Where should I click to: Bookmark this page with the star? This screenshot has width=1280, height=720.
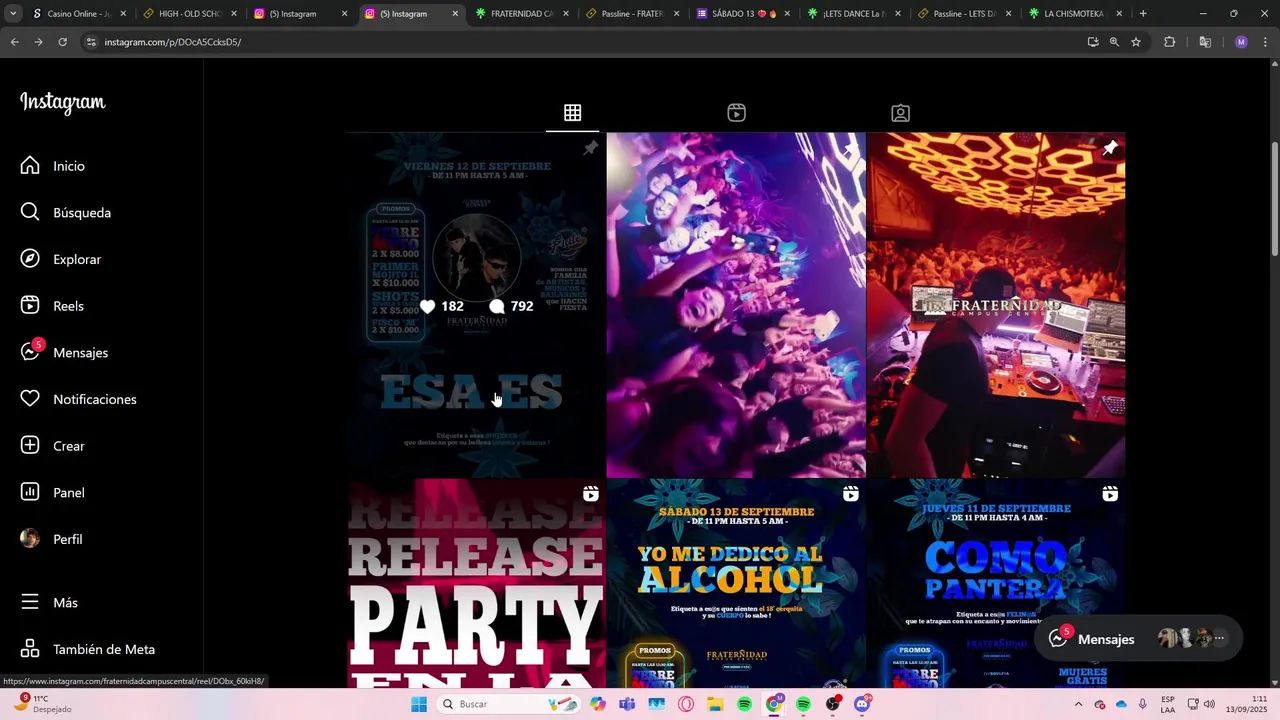[1136, 42]
